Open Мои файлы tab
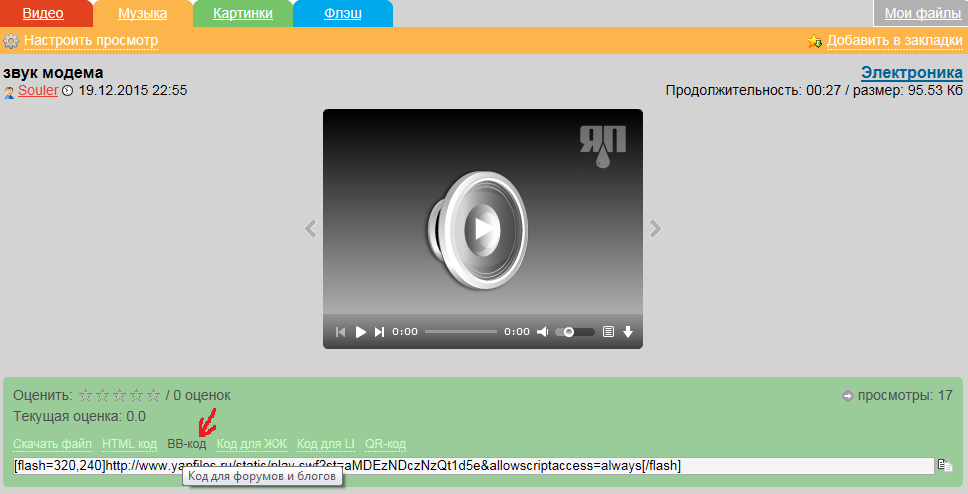This screenshot has height=494, width=968. [922, 14]
